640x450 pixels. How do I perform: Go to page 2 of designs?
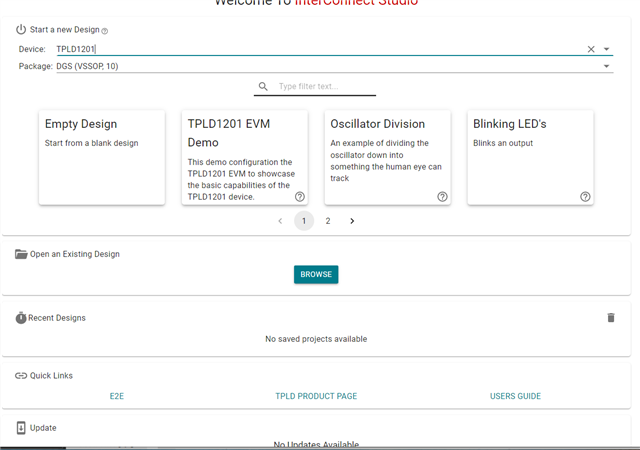point(328,221)
